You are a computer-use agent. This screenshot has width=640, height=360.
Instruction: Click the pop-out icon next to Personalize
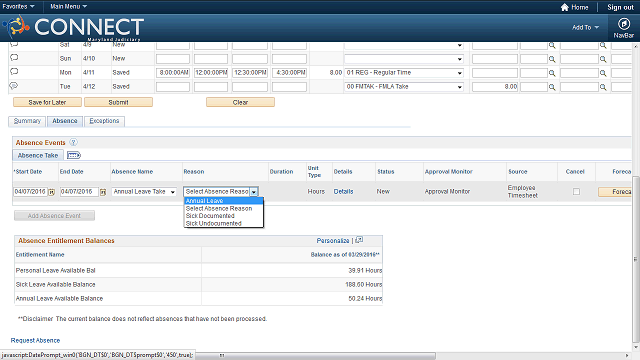[359, 240]
